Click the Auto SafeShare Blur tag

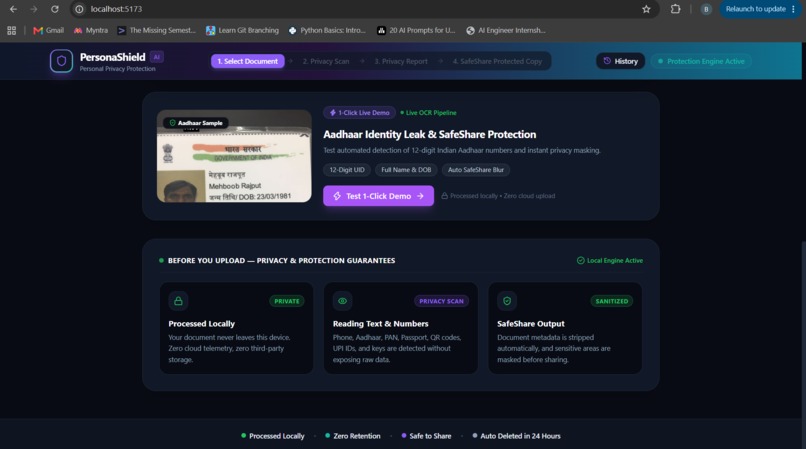tap(475, 170)
